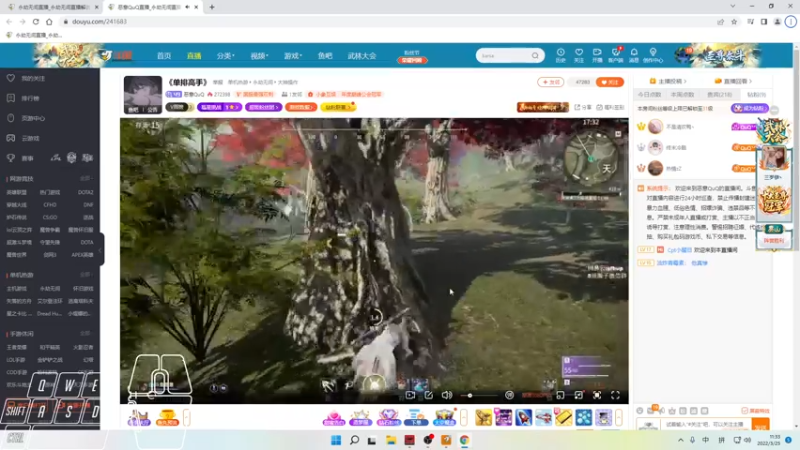Open 我的关注 heart icon in sidebar
This screenshot has height=450, width=800.
11,79
